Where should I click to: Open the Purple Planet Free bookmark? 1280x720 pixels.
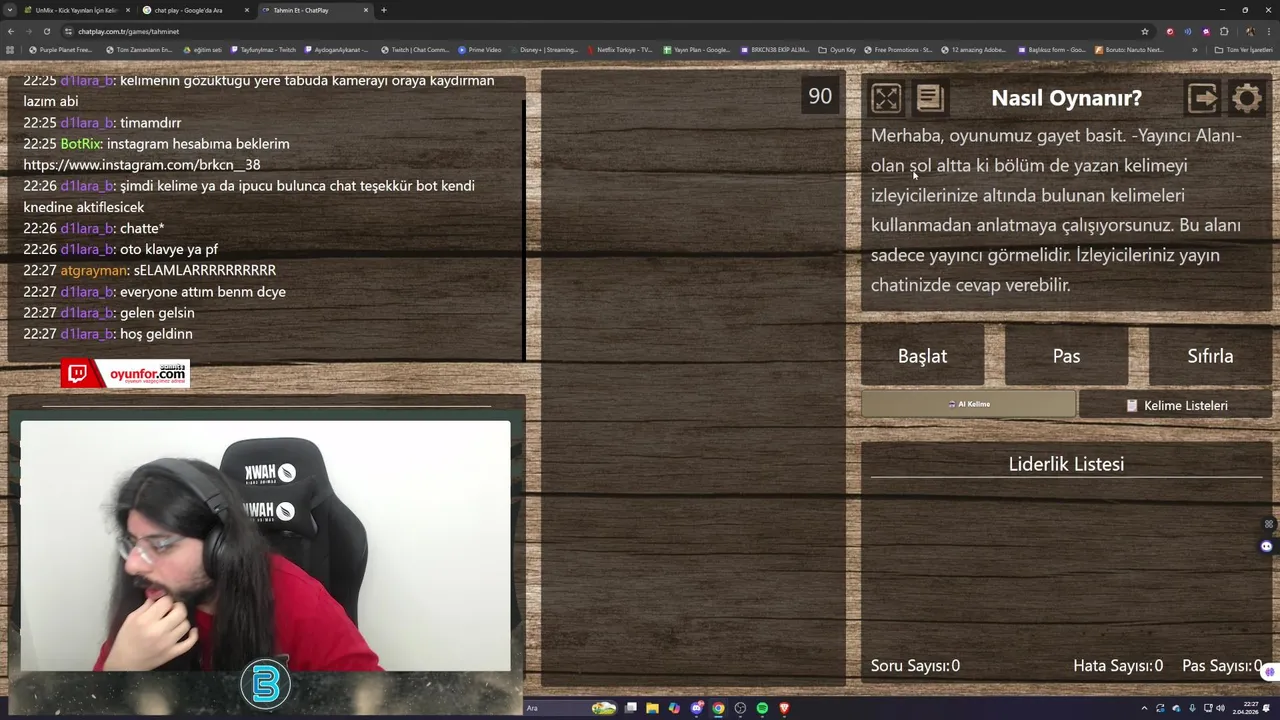click(x=61, y=49)
